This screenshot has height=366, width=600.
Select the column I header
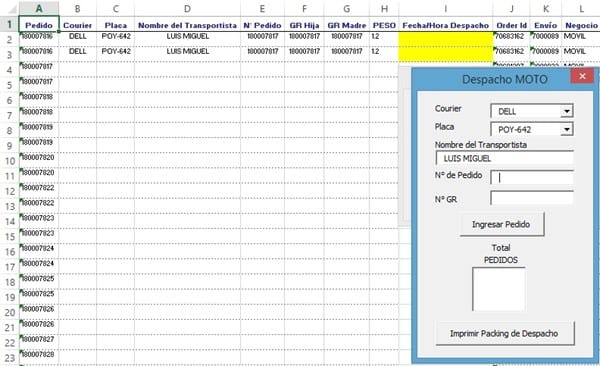click(x=445, y=8)
